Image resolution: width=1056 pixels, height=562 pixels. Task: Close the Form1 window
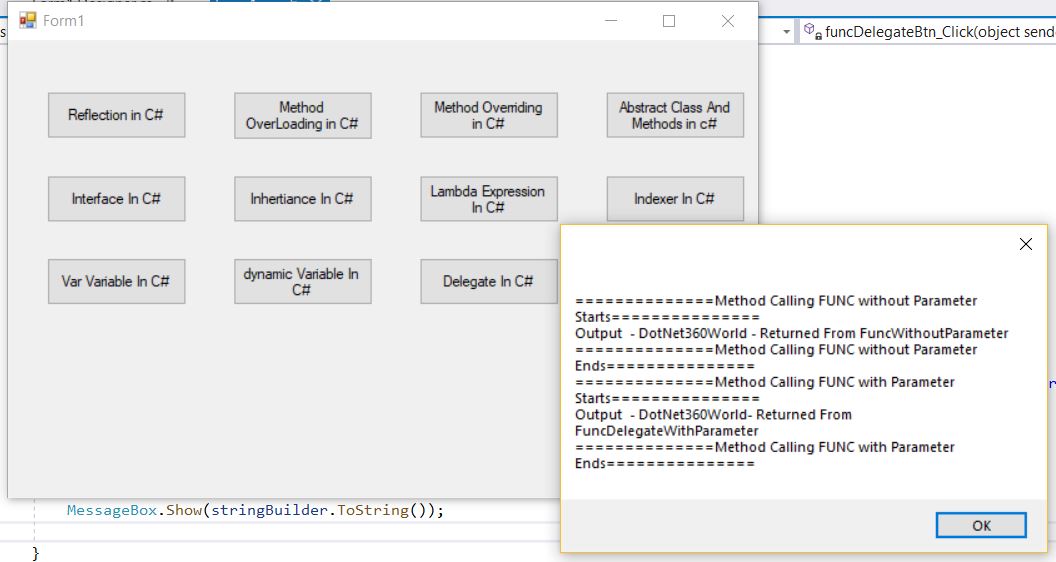pos(728,21)
